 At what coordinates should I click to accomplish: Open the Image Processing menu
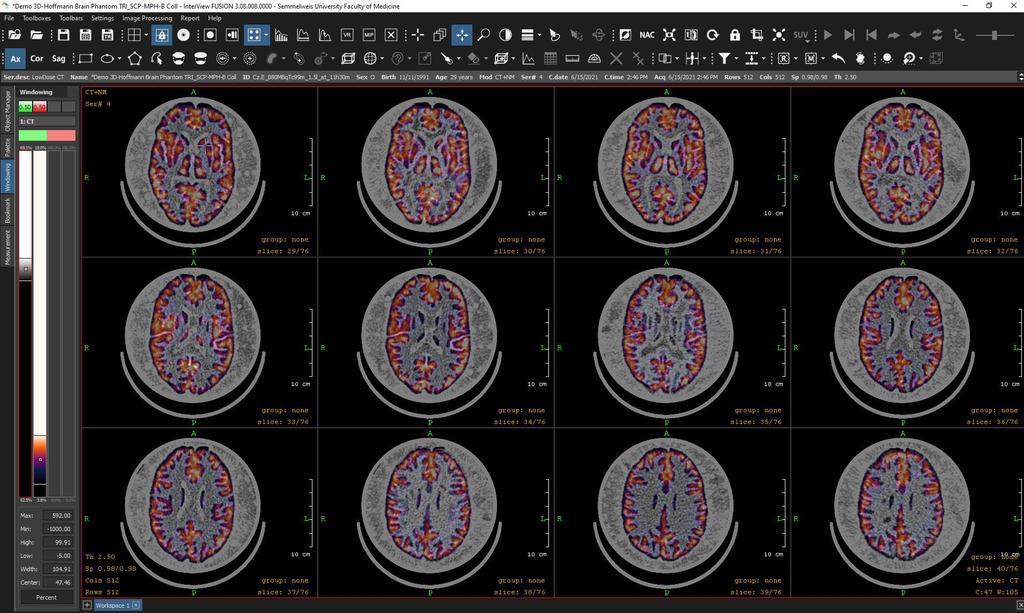coord(148,18)
